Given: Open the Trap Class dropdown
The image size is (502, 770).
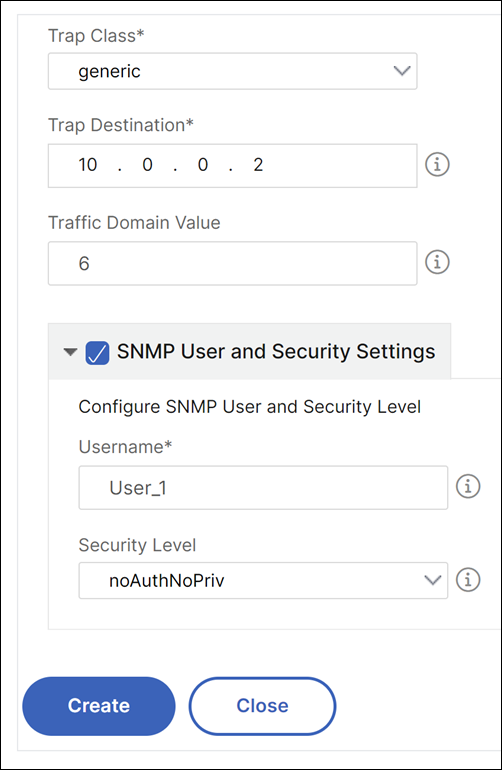Looking at the screenshot, I should tap(232, 71).
